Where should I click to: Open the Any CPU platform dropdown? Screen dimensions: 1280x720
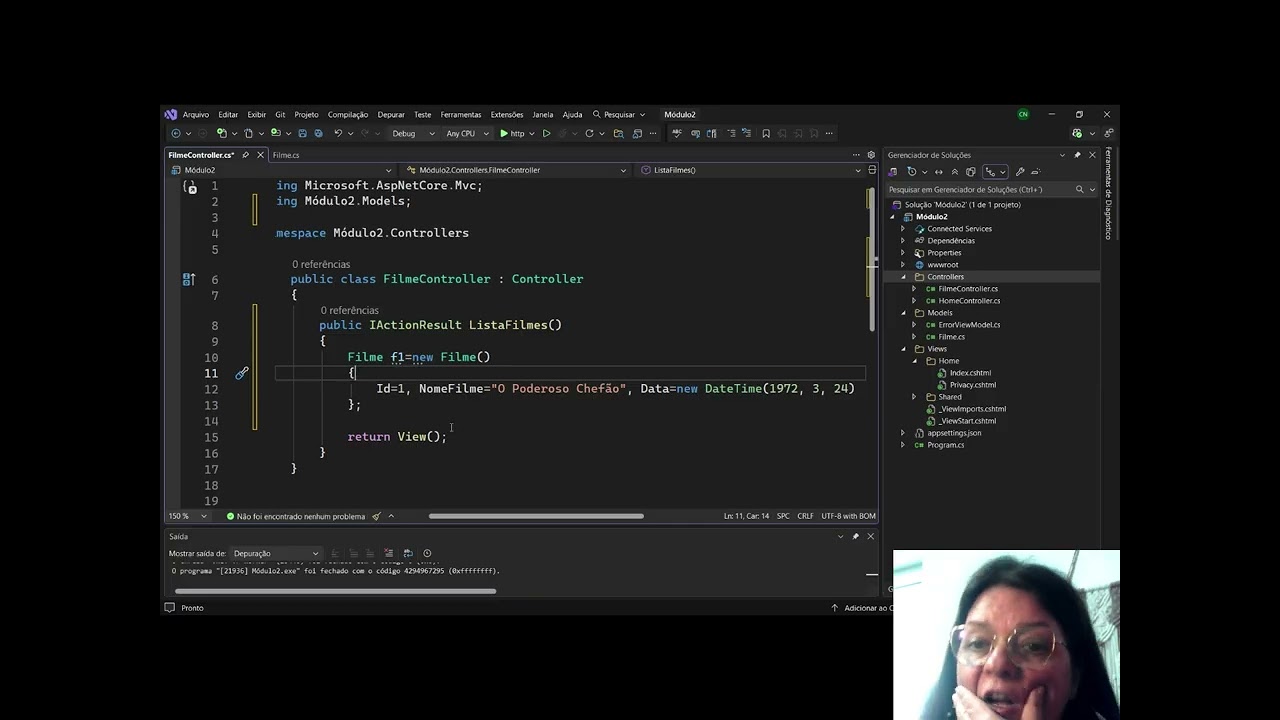467,133
